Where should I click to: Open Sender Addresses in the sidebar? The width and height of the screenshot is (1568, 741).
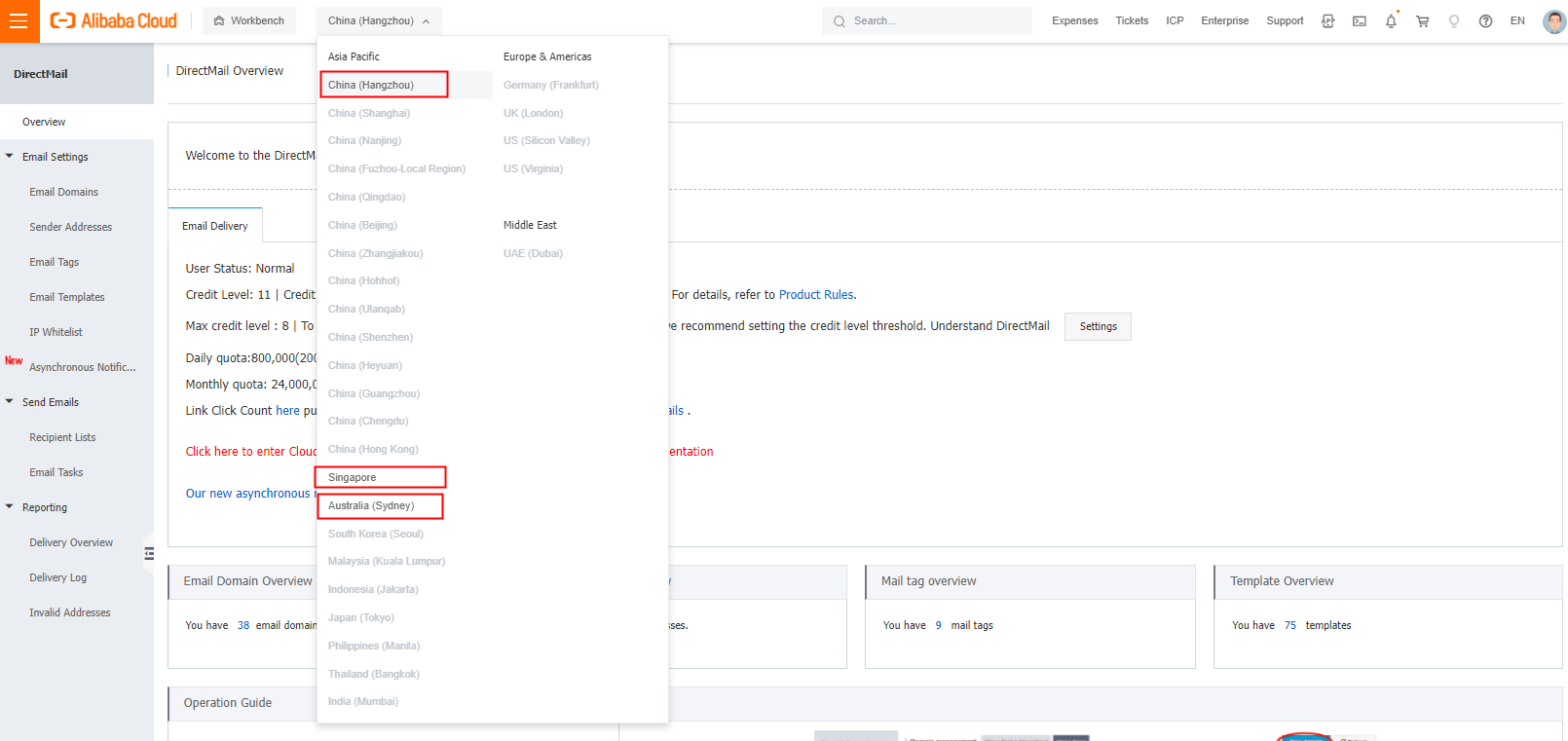pos(70,227)
